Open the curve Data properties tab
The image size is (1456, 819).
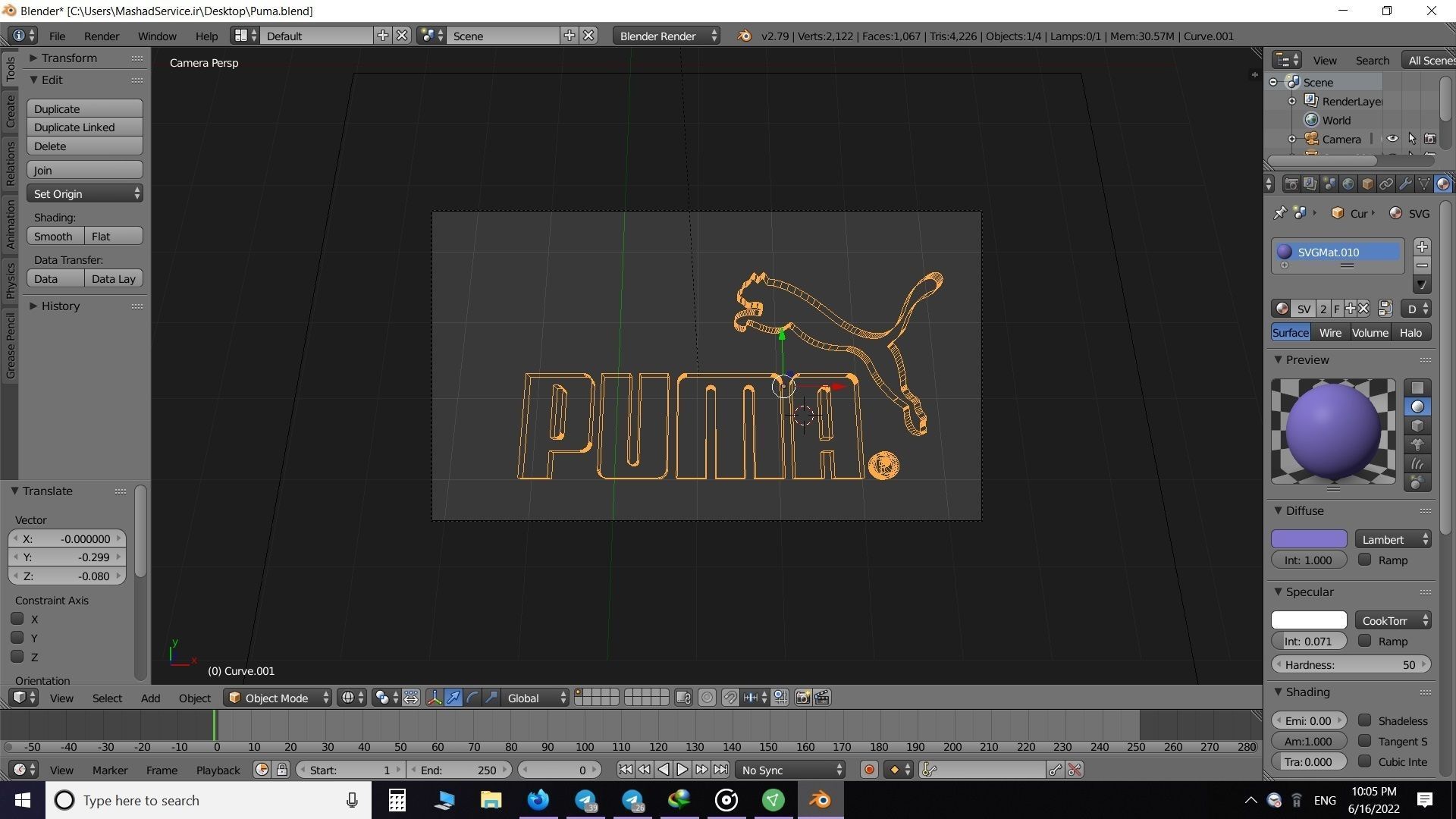click(1424, 184)
